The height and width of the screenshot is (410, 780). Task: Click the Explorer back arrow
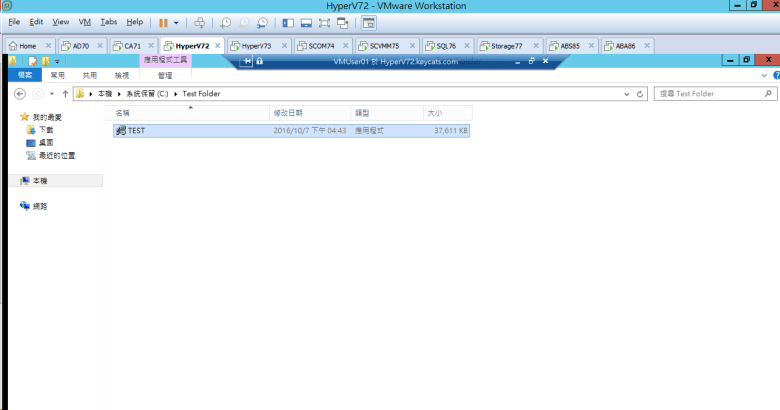(x=21, y=94)
